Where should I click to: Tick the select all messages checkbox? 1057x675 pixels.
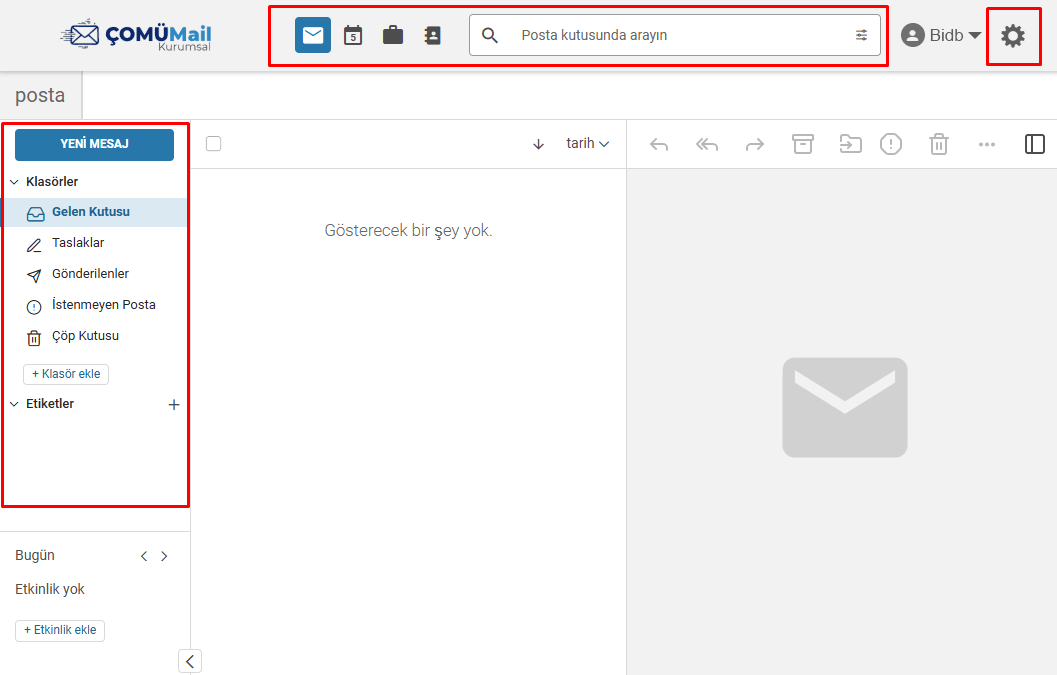tap(214, 144)
